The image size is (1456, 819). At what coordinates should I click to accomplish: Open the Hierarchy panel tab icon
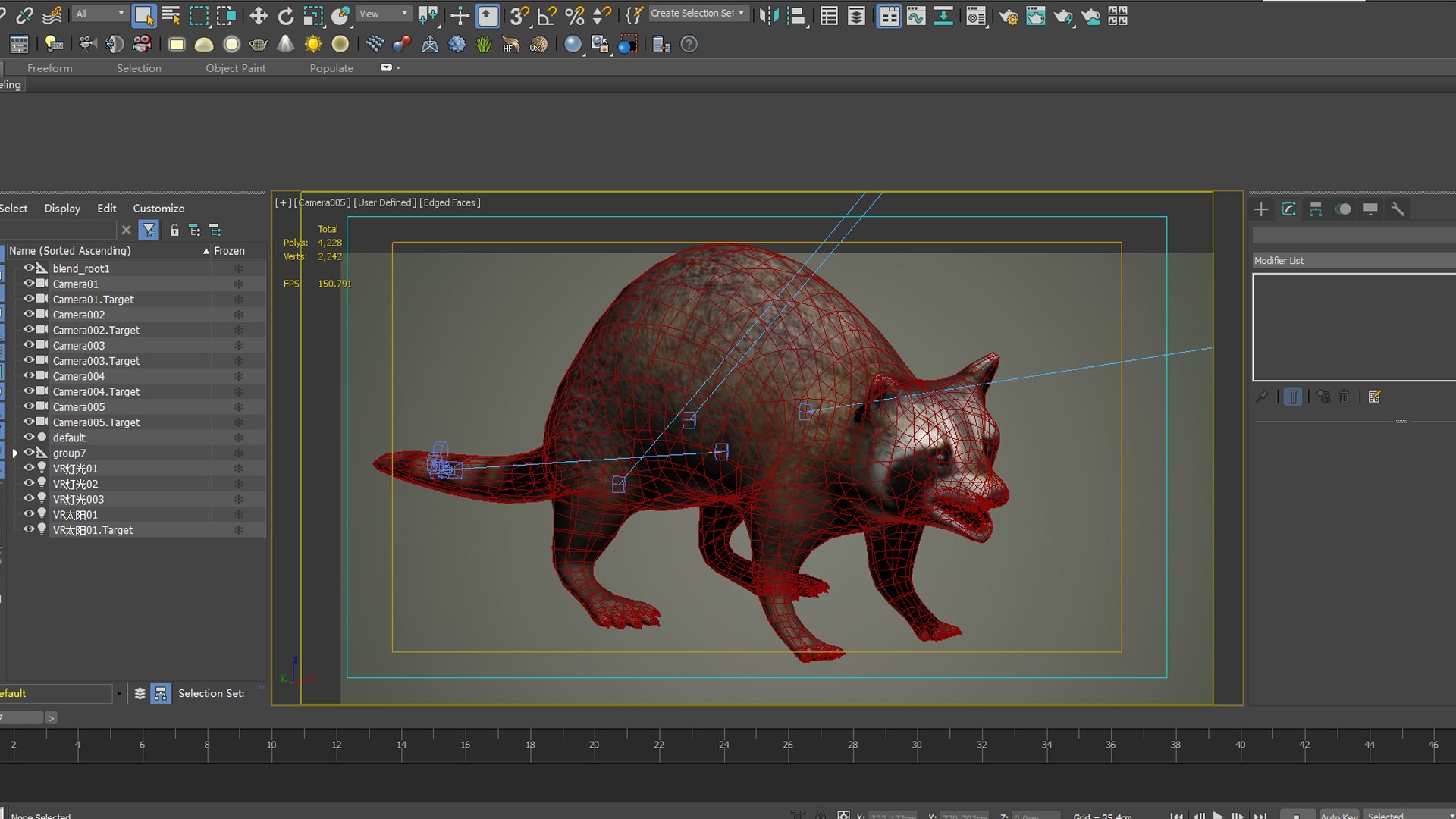tap(1316, 209)
